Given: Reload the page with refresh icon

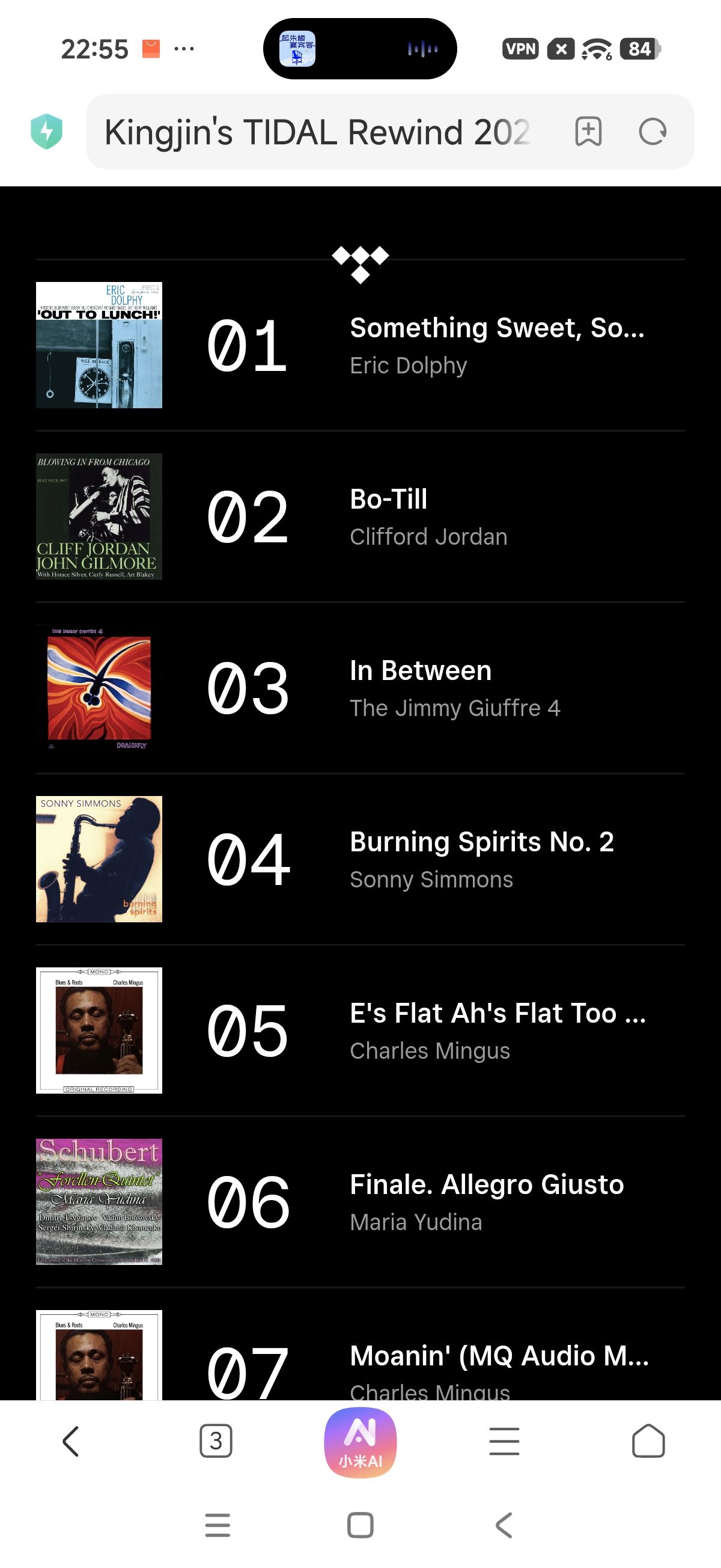Looking at the screenshot, I should click(653, 132).
